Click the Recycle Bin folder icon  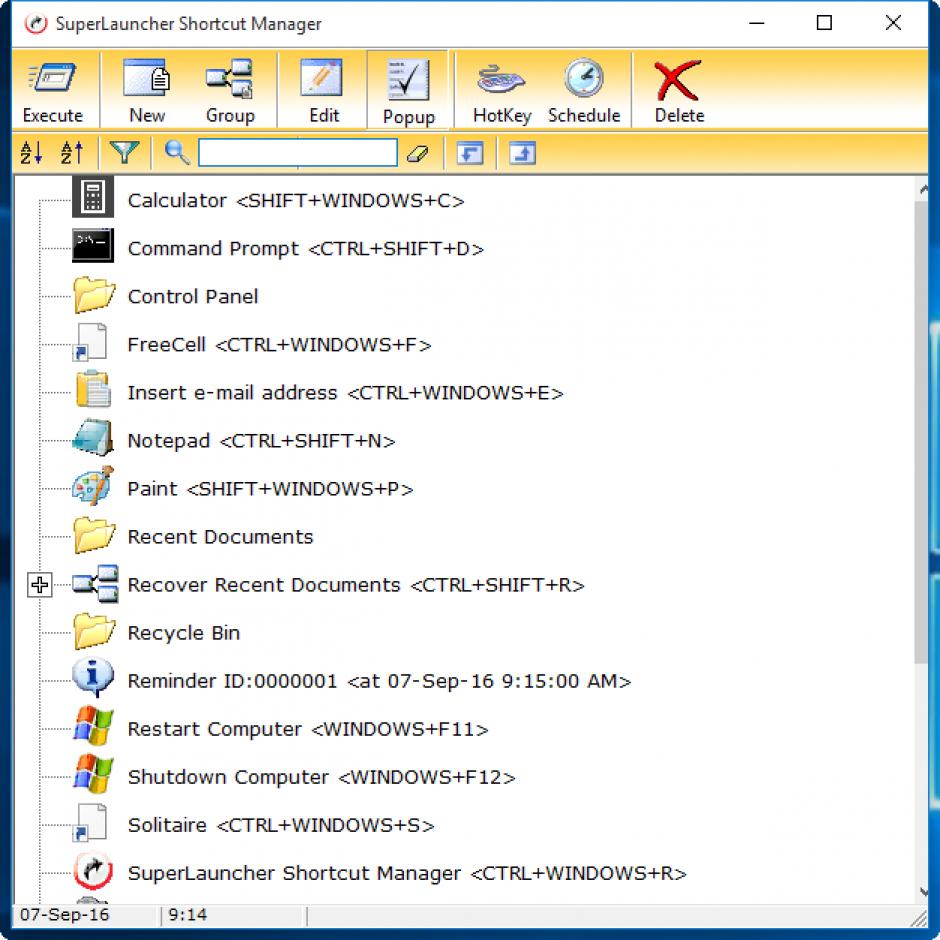click(94, 631)
